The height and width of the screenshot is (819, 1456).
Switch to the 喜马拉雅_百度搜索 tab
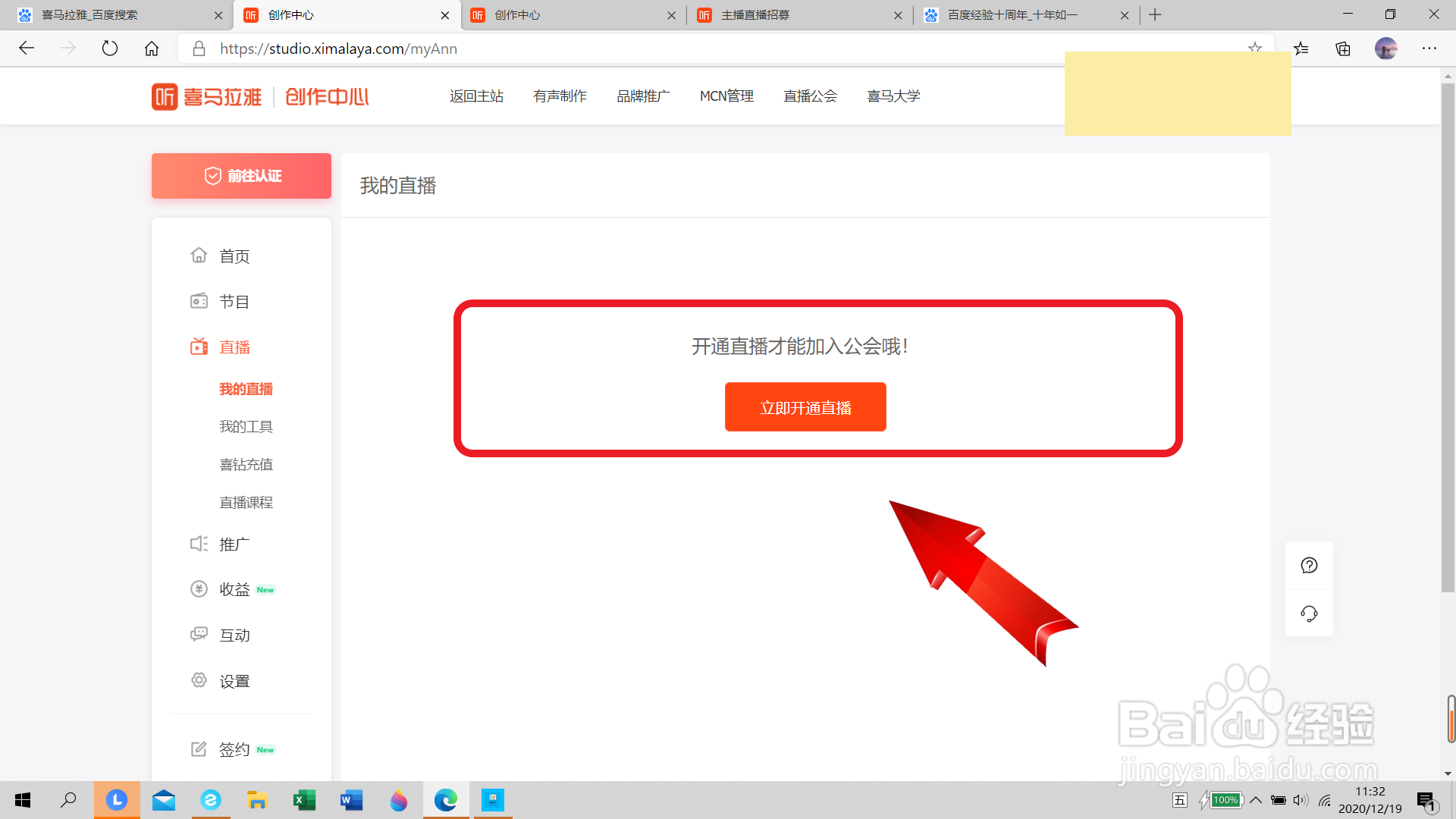(114, 15)
